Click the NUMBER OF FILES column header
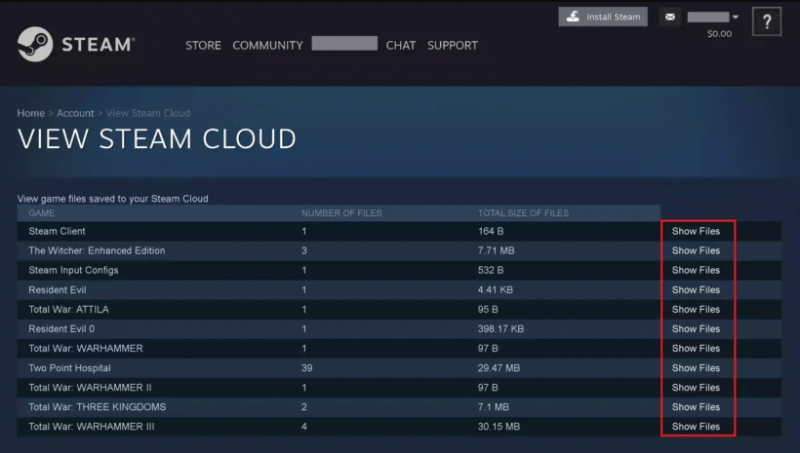Image resolution: width=800 pixels, height=453 pixels. click(341, 213)
